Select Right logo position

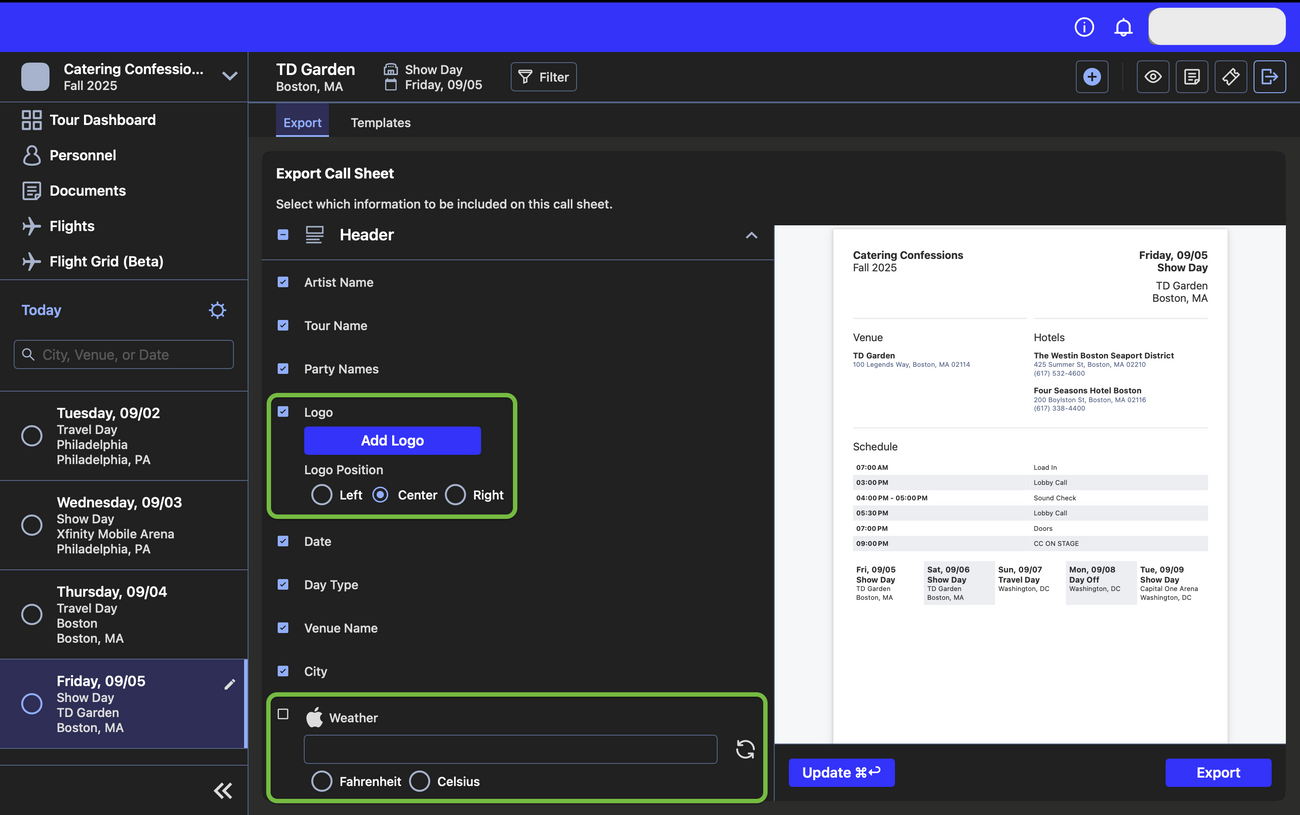pos(455,495)
